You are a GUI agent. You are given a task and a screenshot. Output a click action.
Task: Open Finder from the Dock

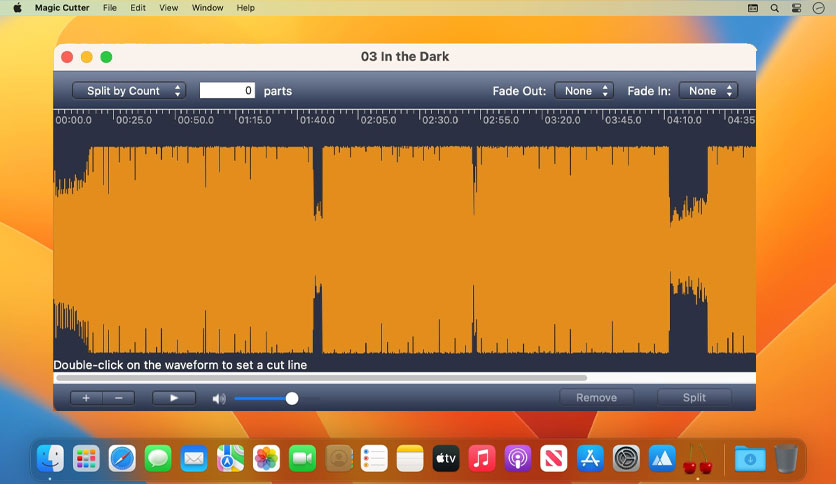point(50,458)
